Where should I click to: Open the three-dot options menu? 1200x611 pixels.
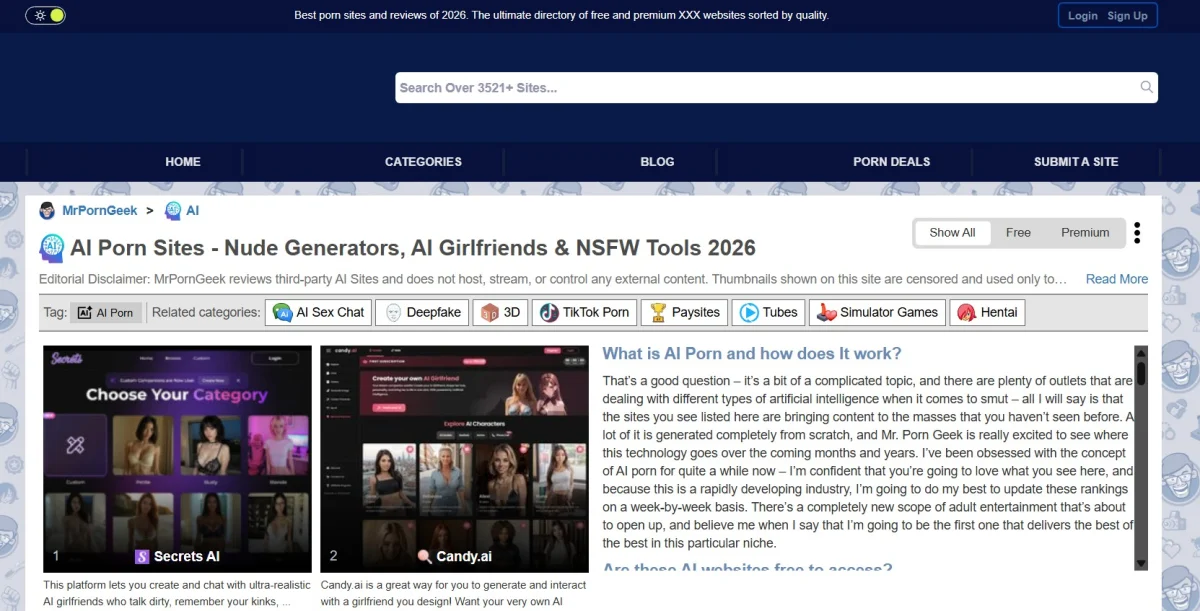(x=1137, y=233)
